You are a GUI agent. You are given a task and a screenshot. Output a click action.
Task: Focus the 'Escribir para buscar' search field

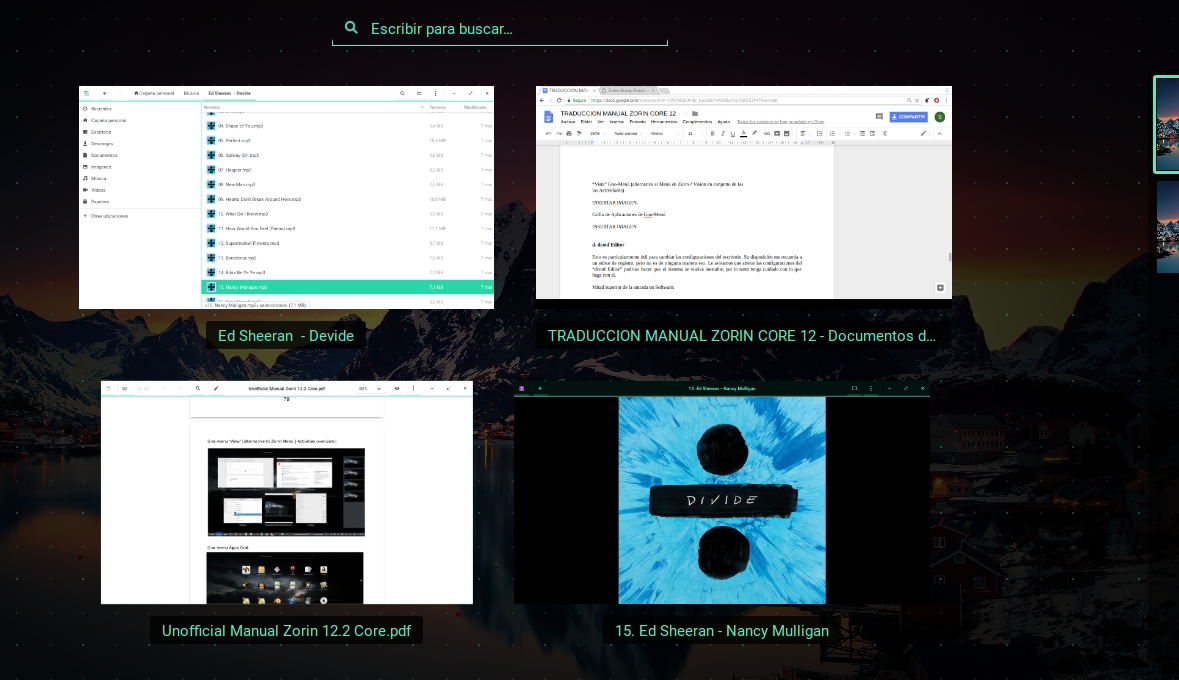tap(500, 29)
